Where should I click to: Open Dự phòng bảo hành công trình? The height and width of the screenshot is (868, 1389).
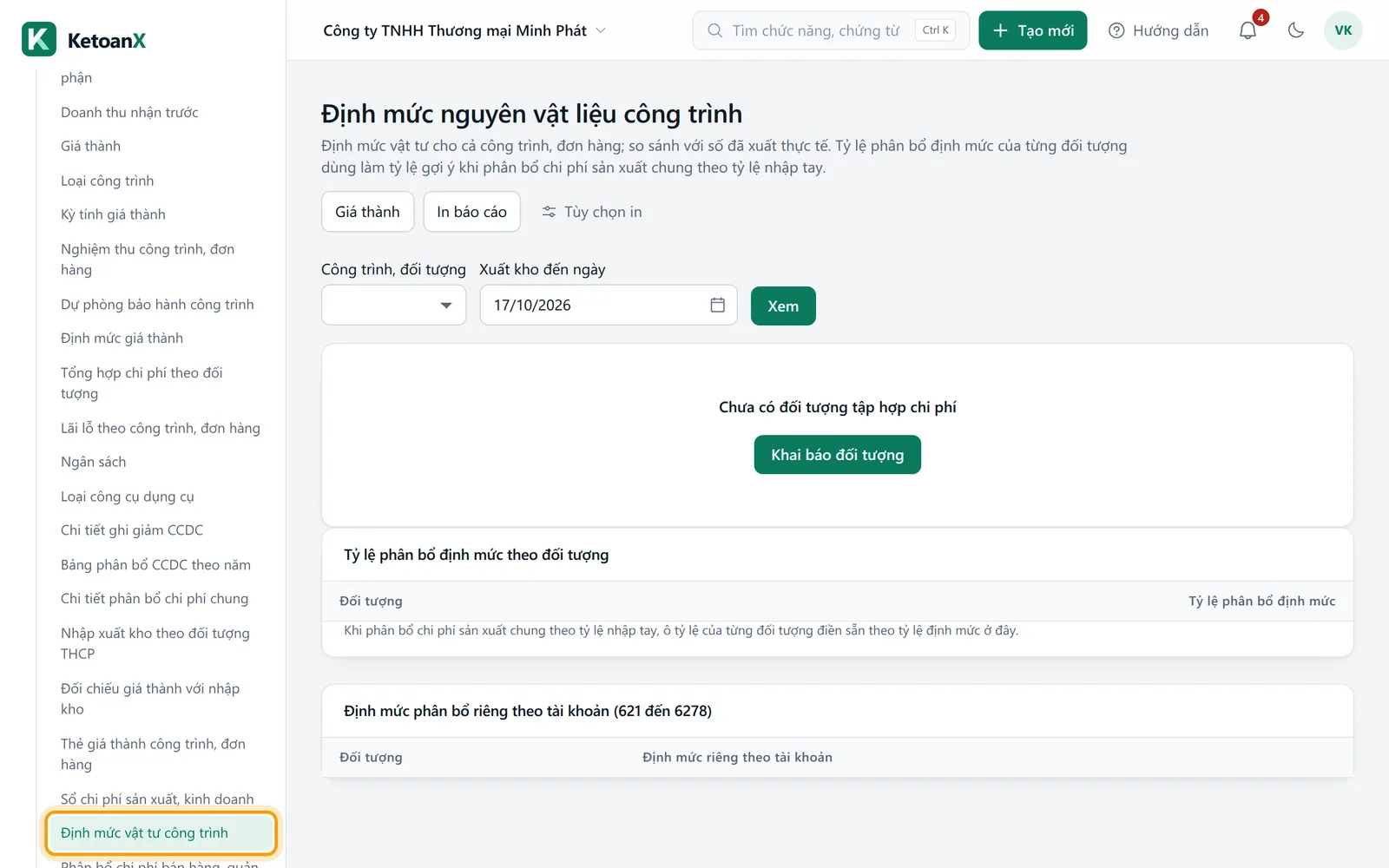point(157,304)
